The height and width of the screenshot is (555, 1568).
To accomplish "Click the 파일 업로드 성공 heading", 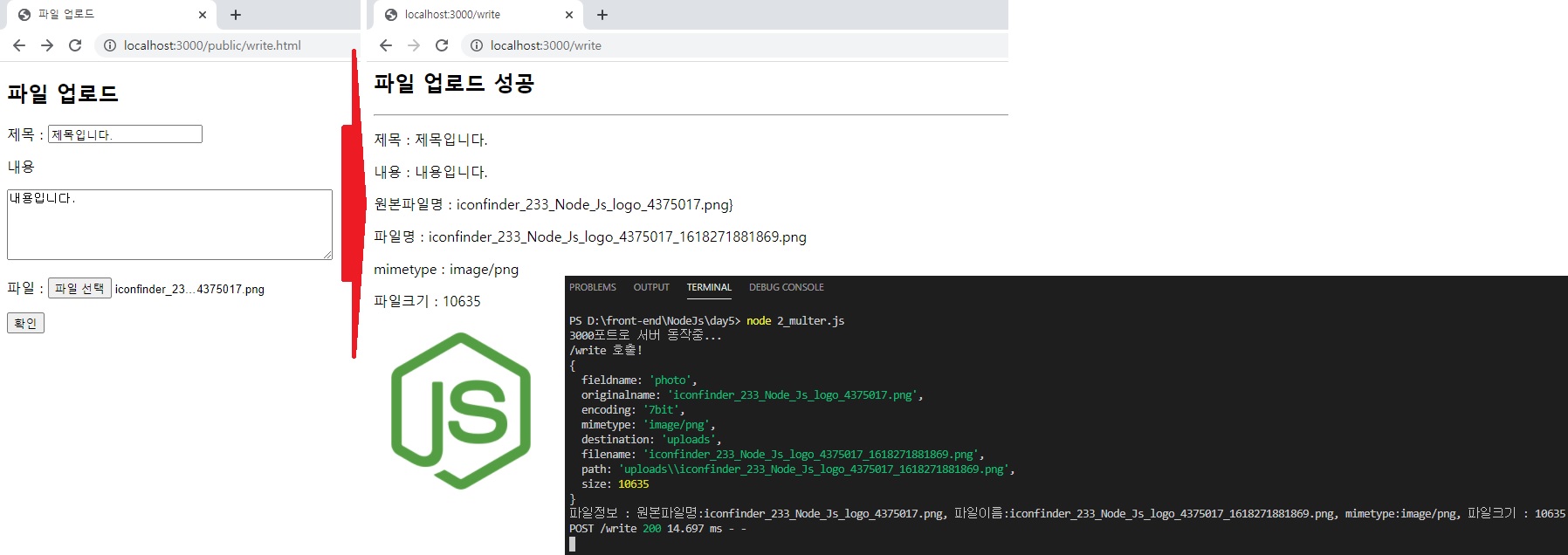I will point(454,84).
